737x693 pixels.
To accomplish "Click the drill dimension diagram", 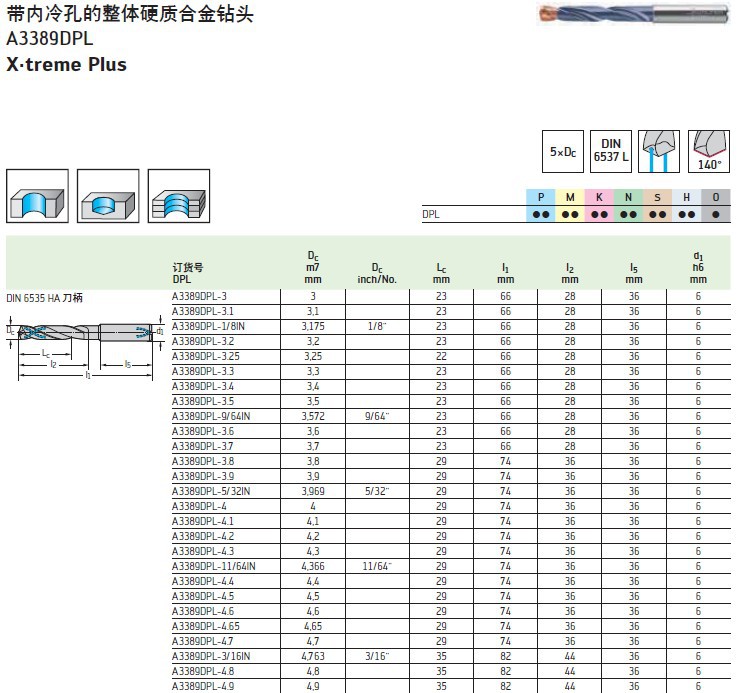I will [86, 346].
